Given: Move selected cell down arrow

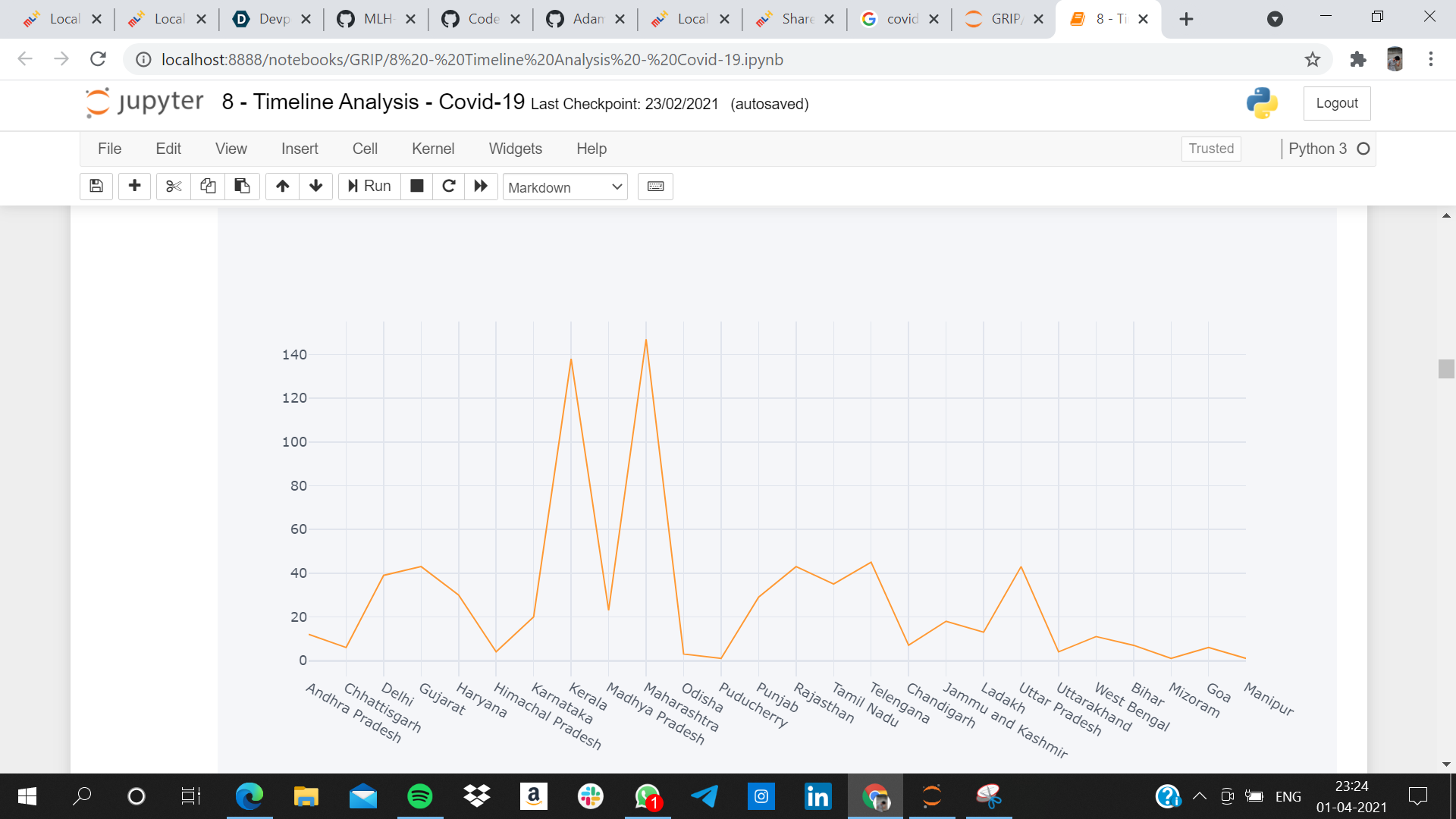Looking at the screenshot, I should pos(316,186).
